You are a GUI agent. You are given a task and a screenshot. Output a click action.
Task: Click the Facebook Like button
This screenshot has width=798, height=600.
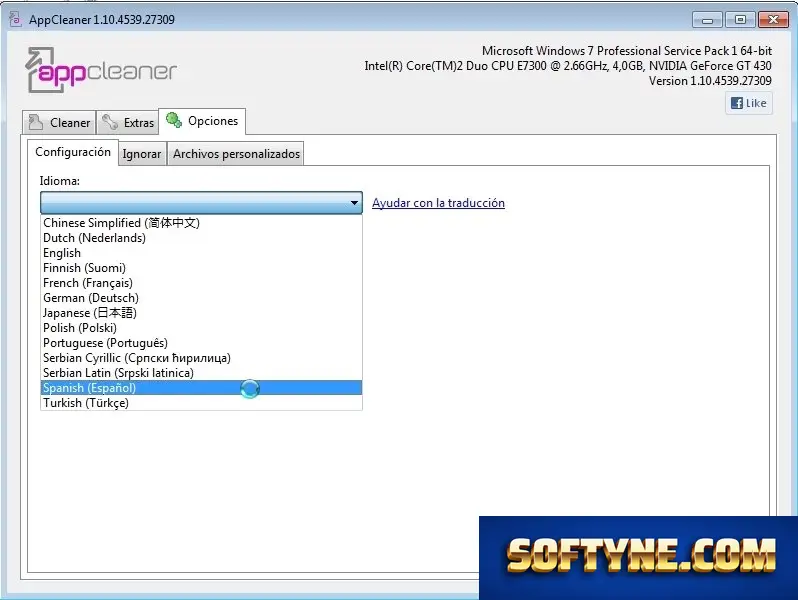coord(749,103)
